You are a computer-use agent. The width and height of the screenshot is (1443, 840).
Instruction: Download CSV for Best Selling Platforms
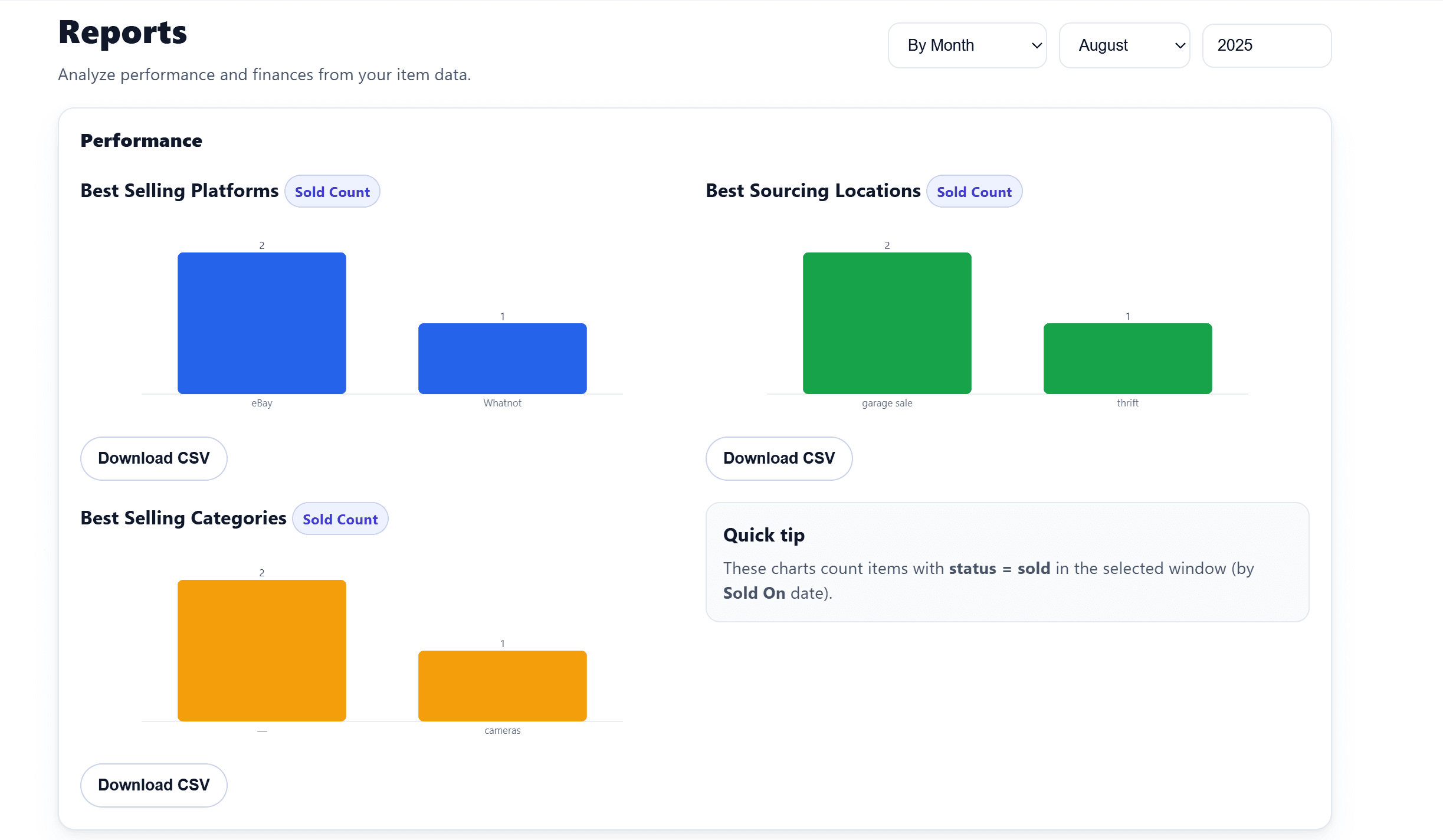153,458
